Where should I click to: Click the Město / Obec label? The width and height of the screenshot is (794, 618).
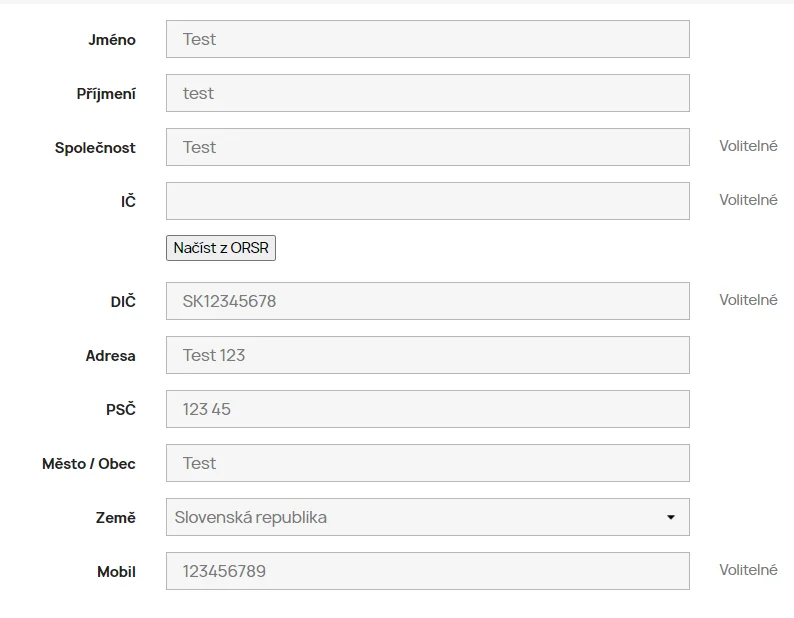click(89, 464)
